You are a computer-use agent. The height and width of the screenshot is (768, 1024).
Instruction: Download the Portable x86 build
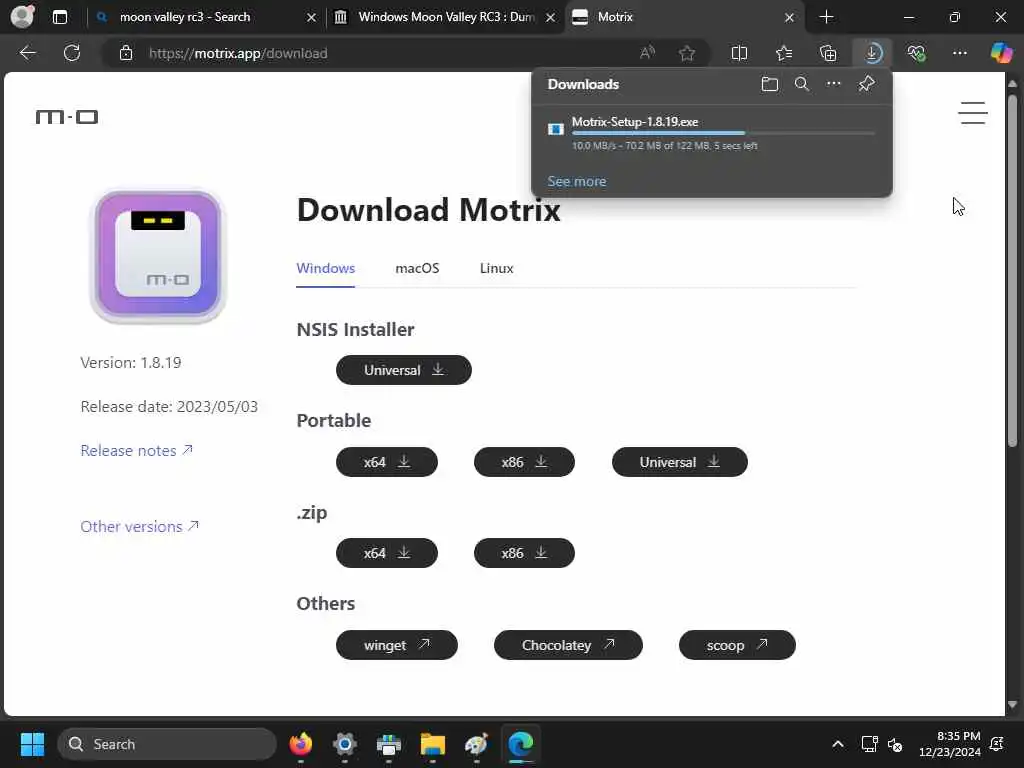[524, 462]
